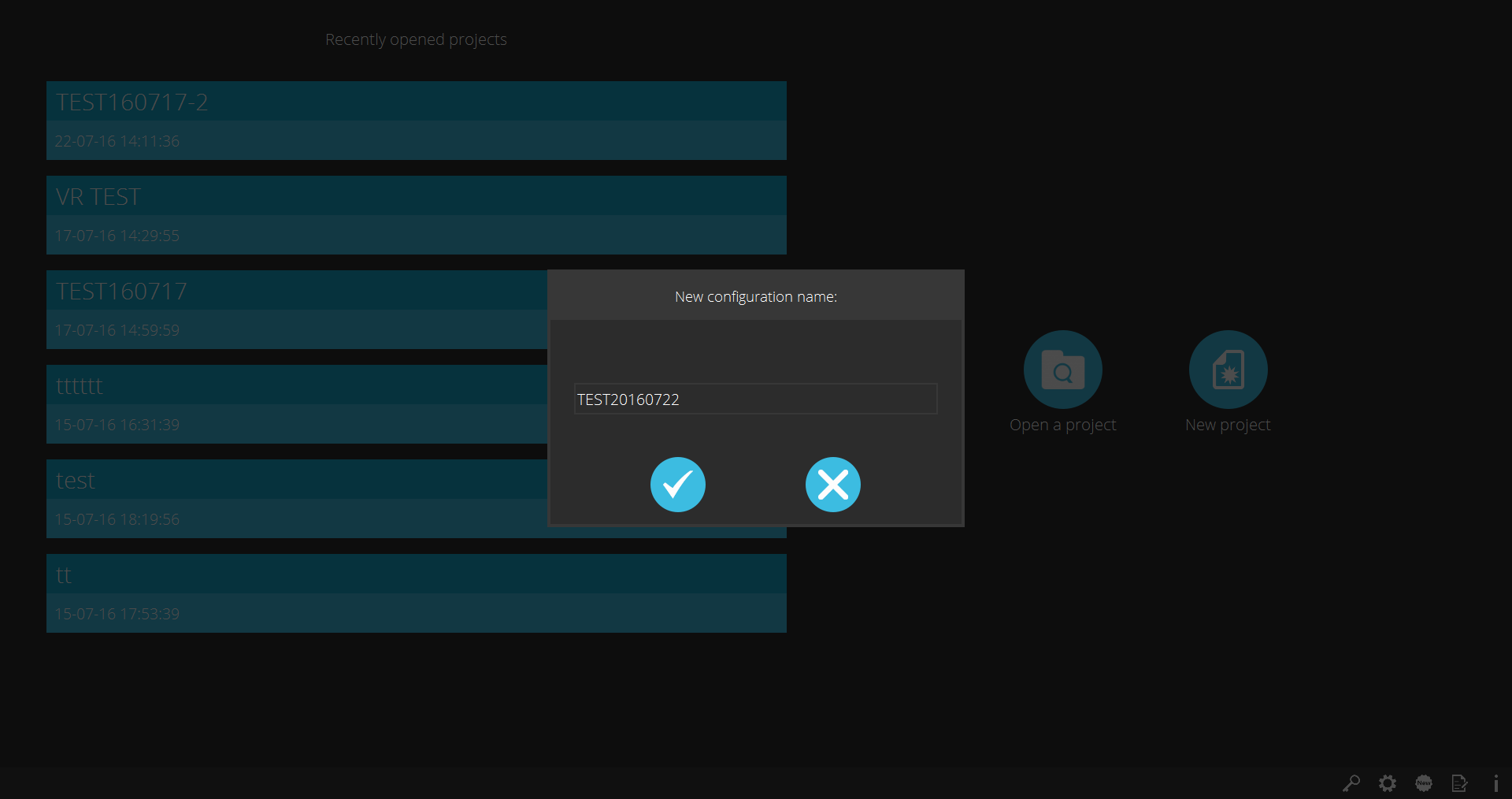
Task: Open settings via the gear icon
Action: pos(1388,782)
